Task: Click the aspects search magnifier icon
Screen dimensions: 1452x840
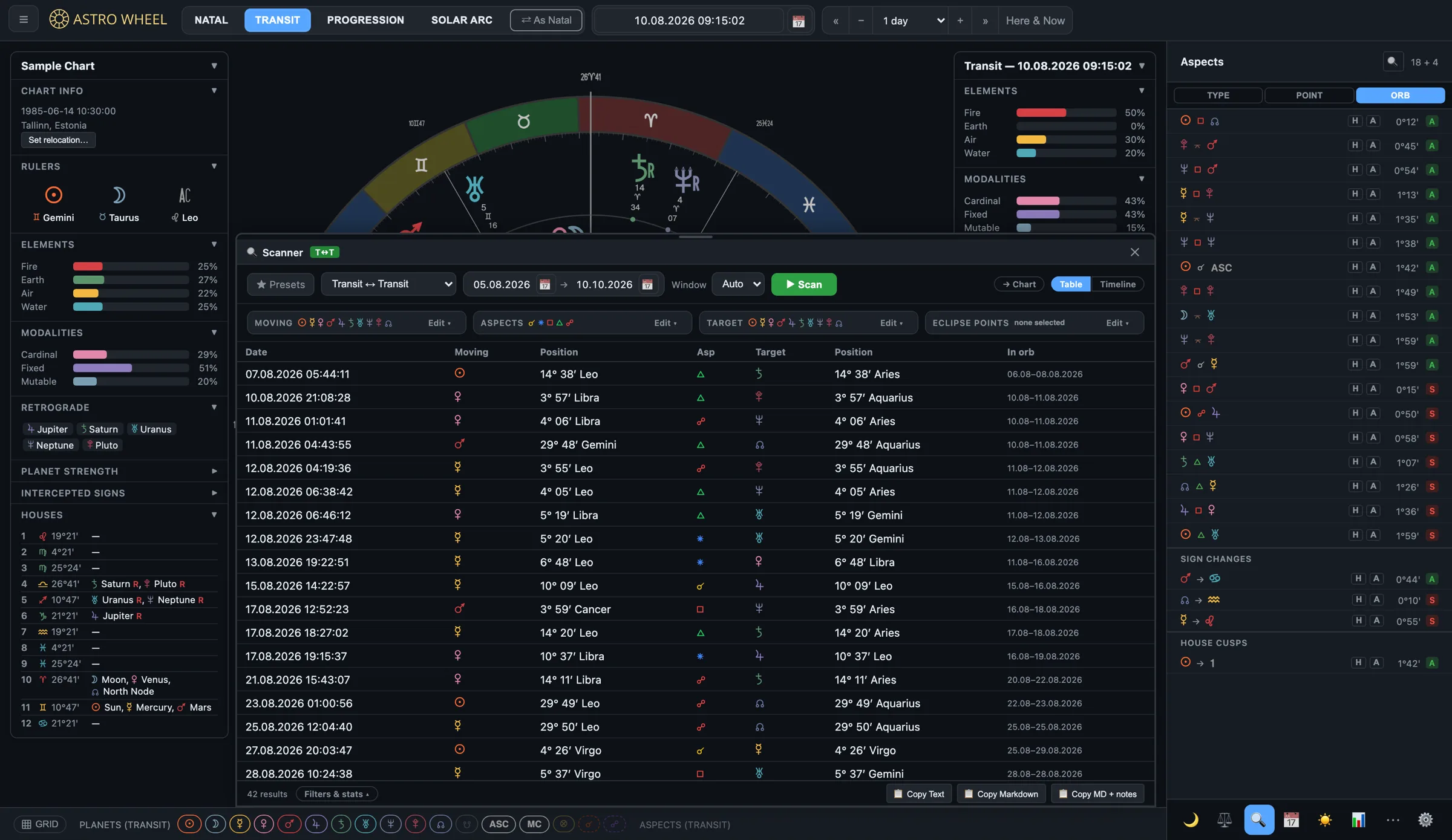Action: point(1393,61)
